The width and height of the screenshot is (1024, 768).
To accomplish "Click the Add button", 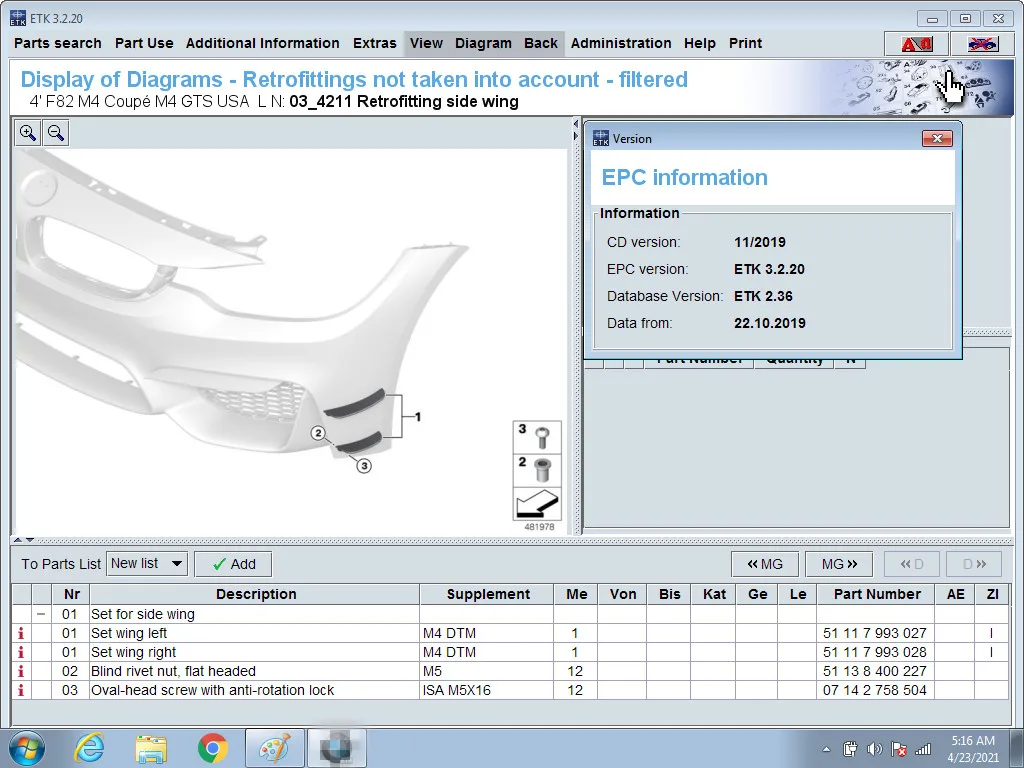I will click(x=233, y=564).
